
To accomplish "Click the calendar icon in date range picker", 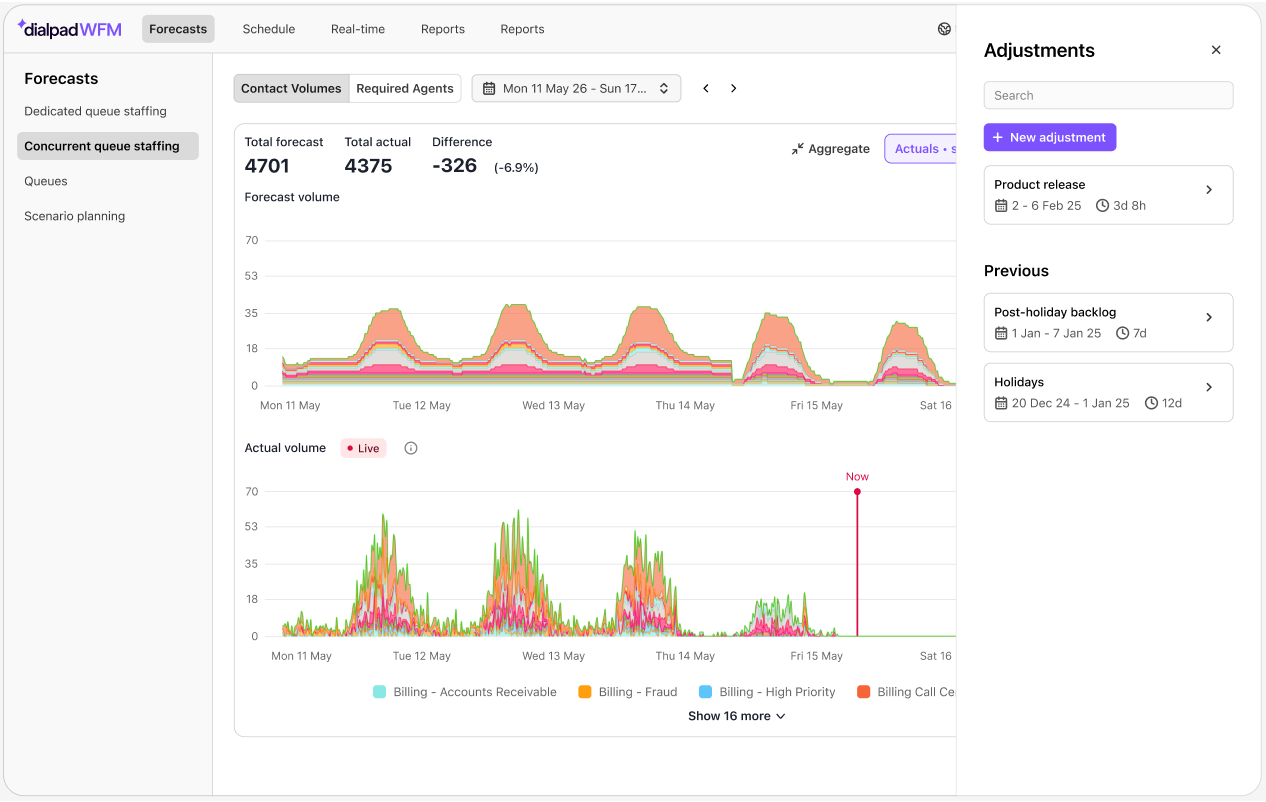I will pos(489,88).
